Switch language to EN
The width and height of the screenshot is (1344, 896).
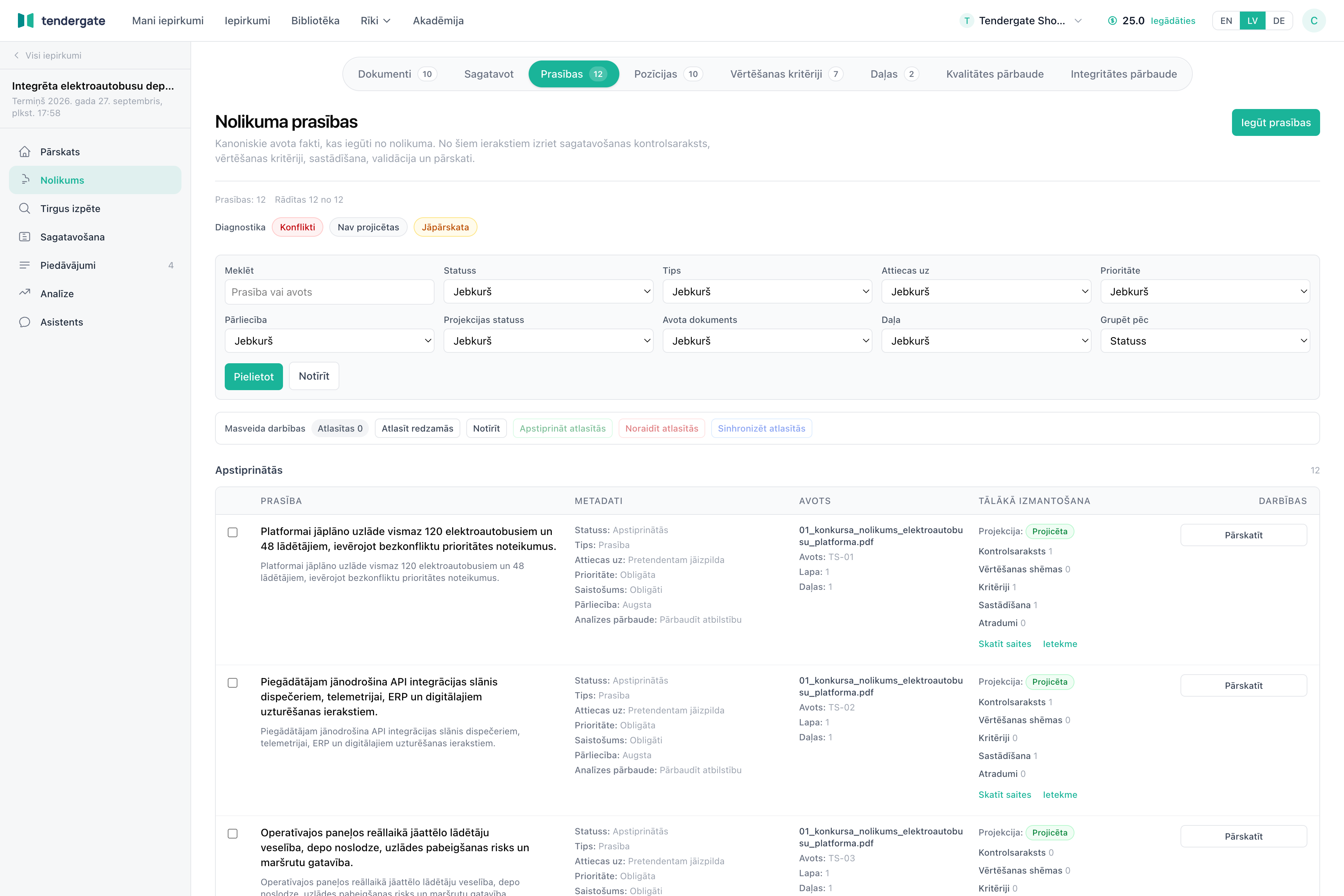1226,21
